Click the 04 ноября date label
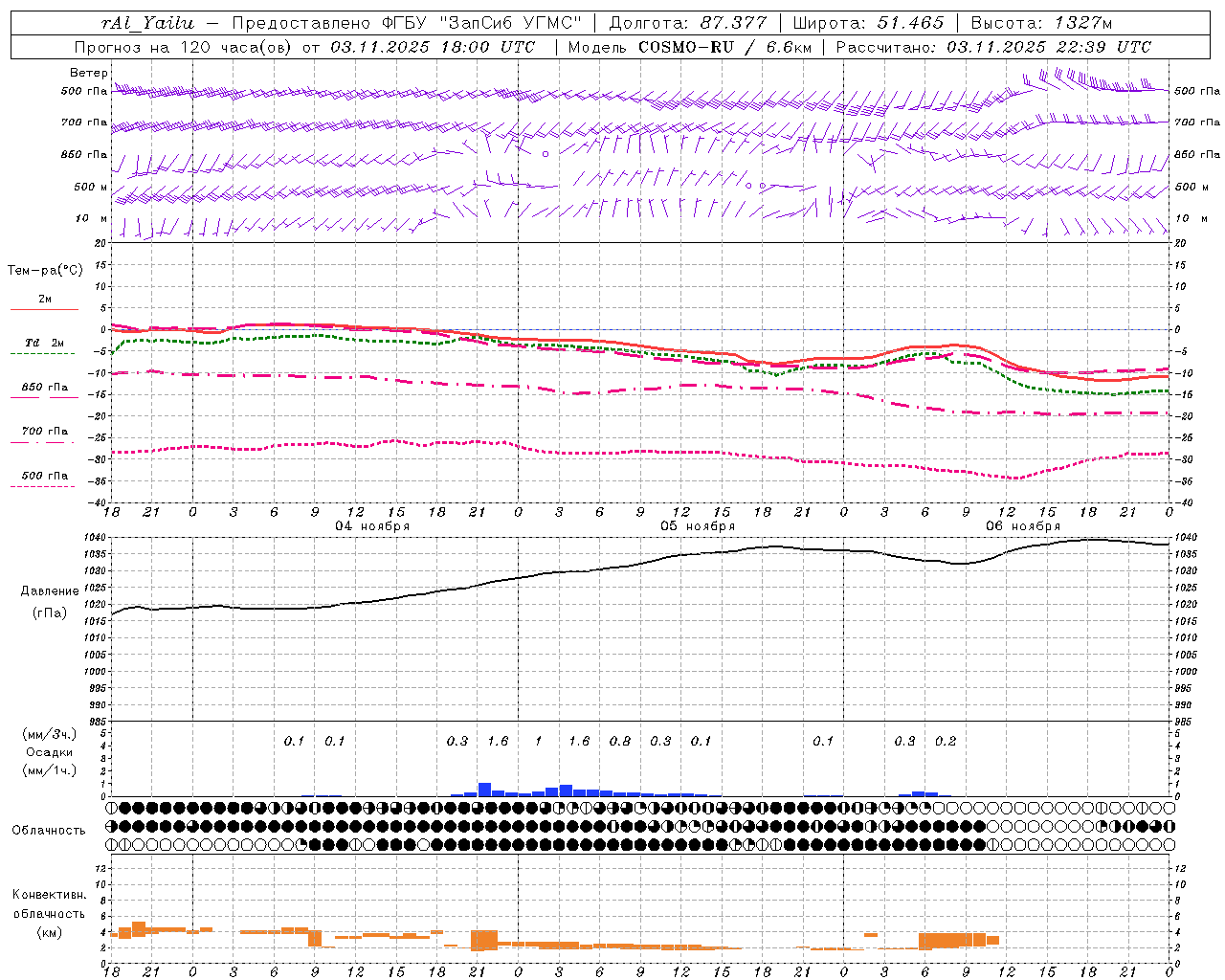The width and height of the screenshot is (1225, 980). point(372,526)
